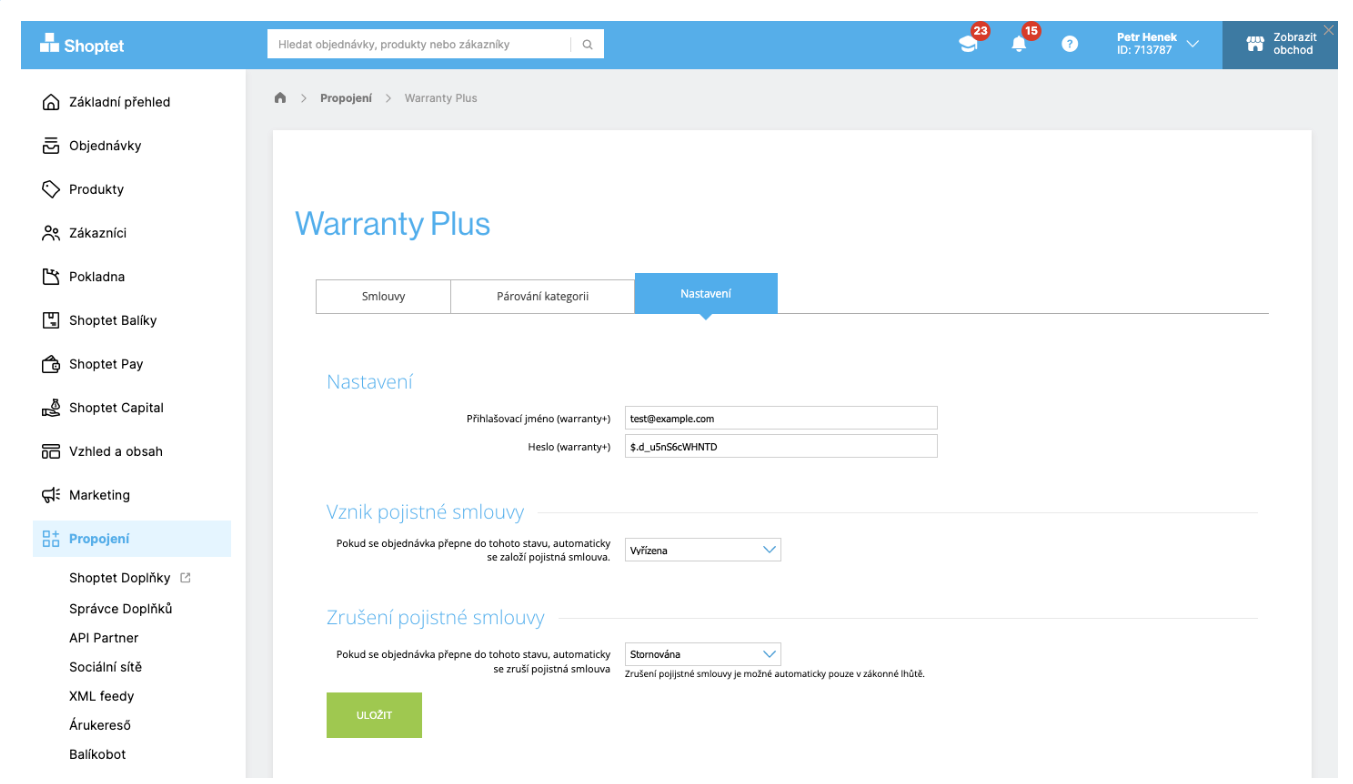Click the Pokladna icon in sidebar
Image resolution: width=1353 pixels, height=784 pixels.
click(51, 277)
